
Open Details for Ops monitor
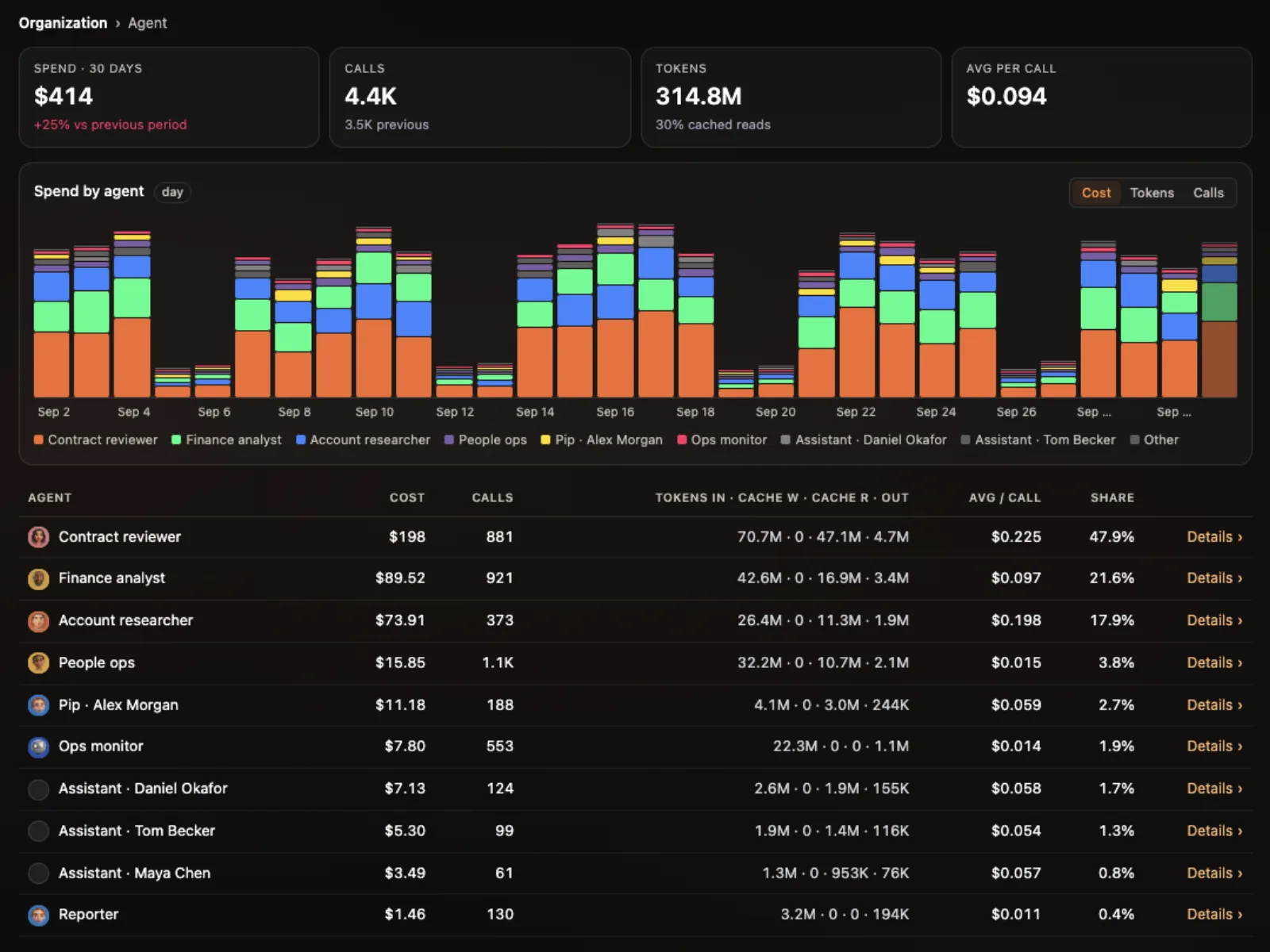click(x=1214, y=747)
